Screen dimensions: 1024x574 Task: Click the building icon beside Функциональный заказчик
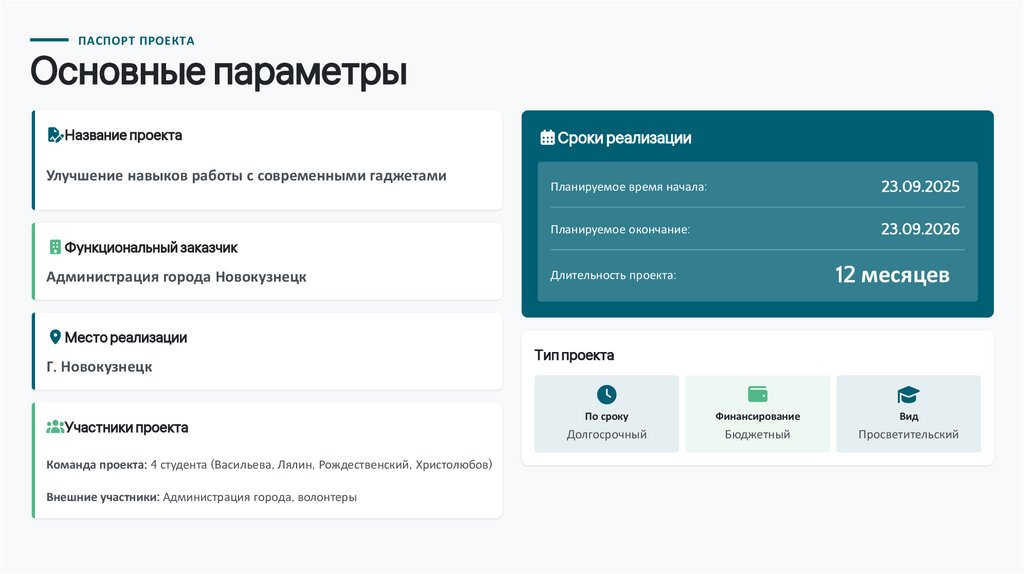pos(56,247)
